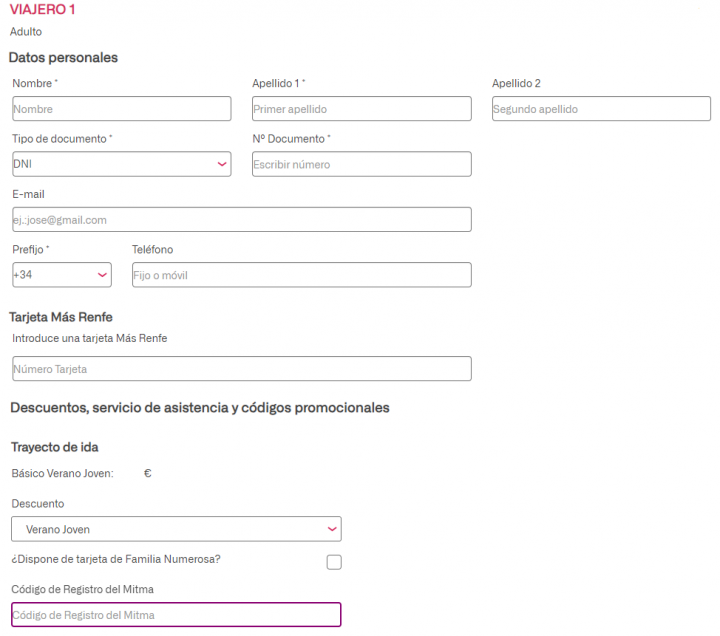Click the Trayecto de ida heading
This screenshot has height=636, width=720.
tap(54, 447)
